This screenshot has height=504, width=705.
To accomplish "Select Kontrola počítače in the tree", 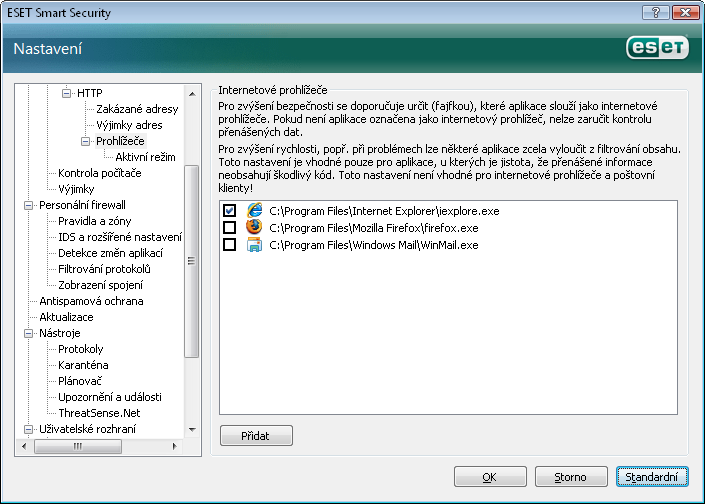I will [100, 173].
